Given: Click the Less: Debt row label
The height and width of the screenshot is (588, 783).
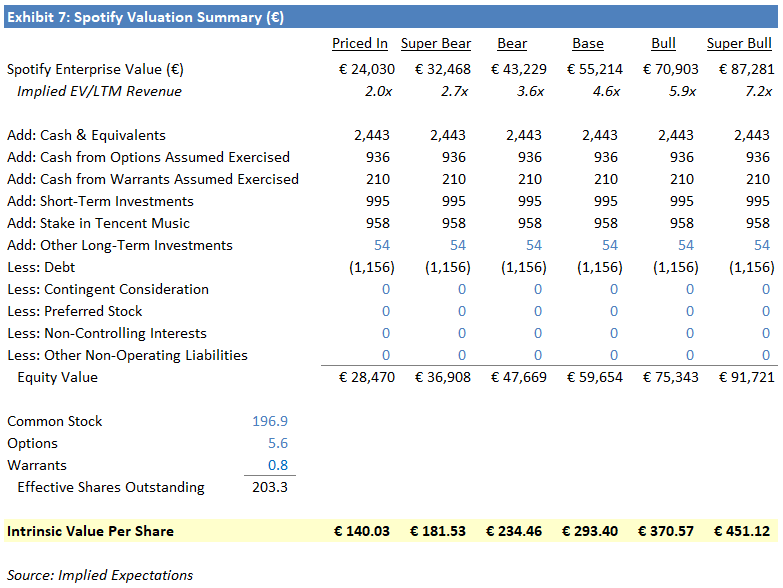Looking at the screenshot, I should pyautogui.click(x=41, y=267).
